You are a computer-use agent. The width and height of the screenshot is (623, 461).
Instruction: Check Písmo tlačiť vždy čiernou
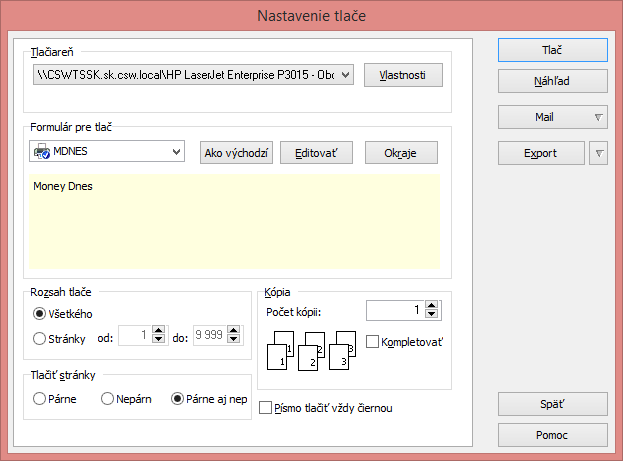[265, 408]
